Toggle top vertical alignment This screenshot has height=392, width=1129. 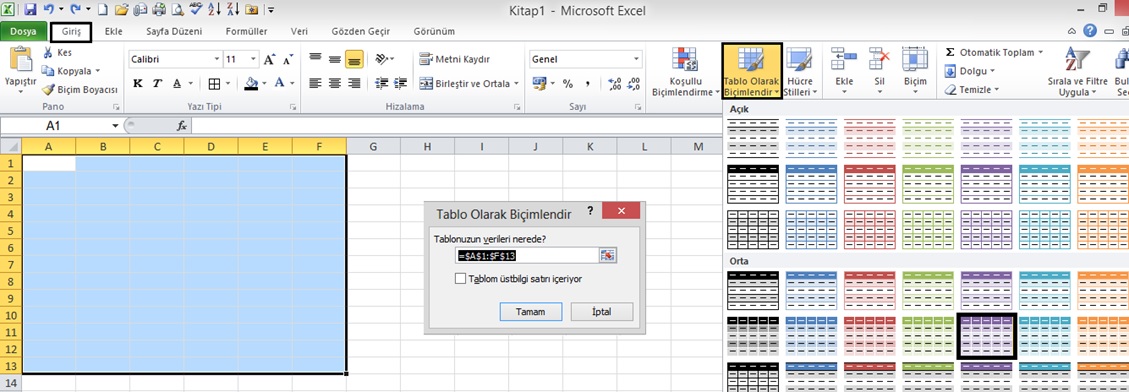pyautogui.click(x=315, y=59)
